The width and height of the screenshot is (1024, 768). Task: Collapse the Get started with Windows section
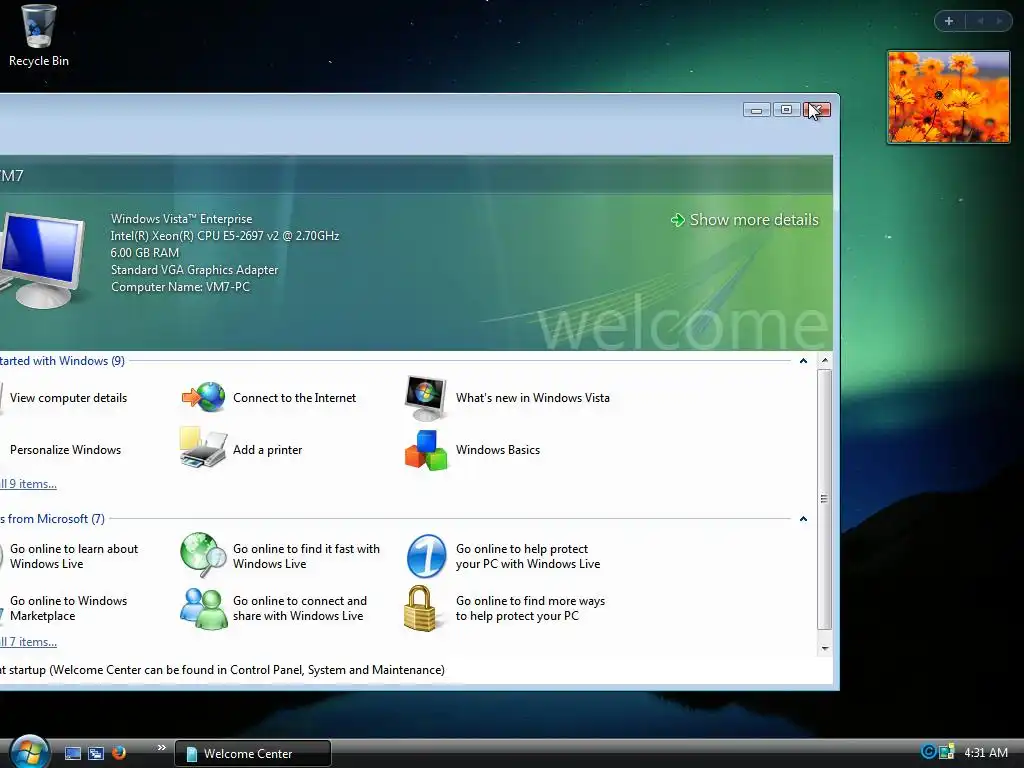click(803, 360)
